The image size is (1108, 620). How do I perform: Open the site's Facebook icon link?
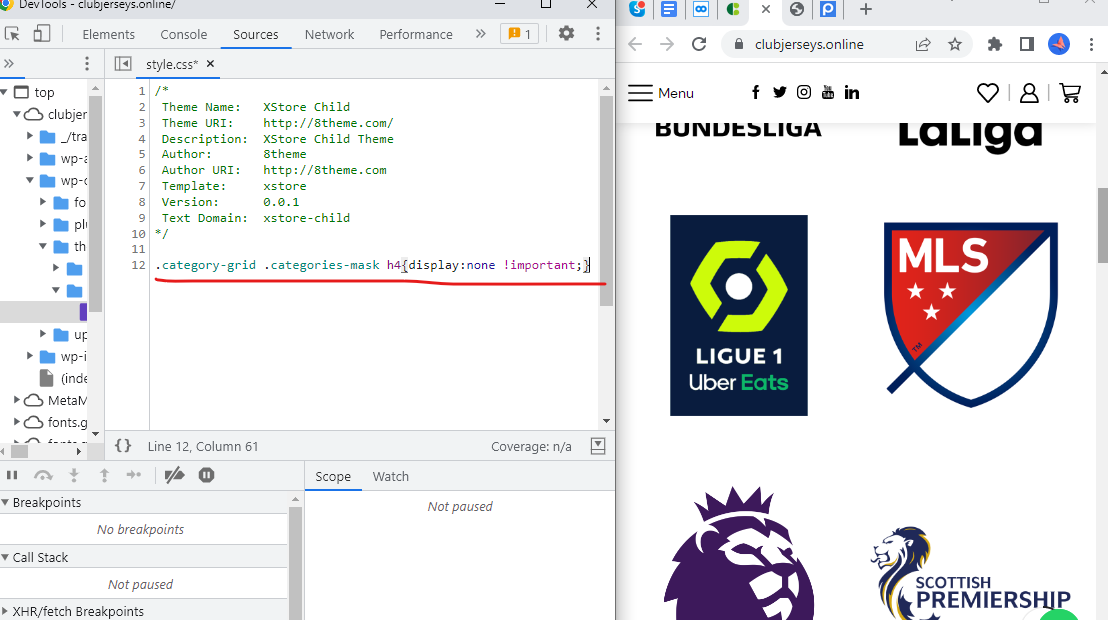pos(755,93)
